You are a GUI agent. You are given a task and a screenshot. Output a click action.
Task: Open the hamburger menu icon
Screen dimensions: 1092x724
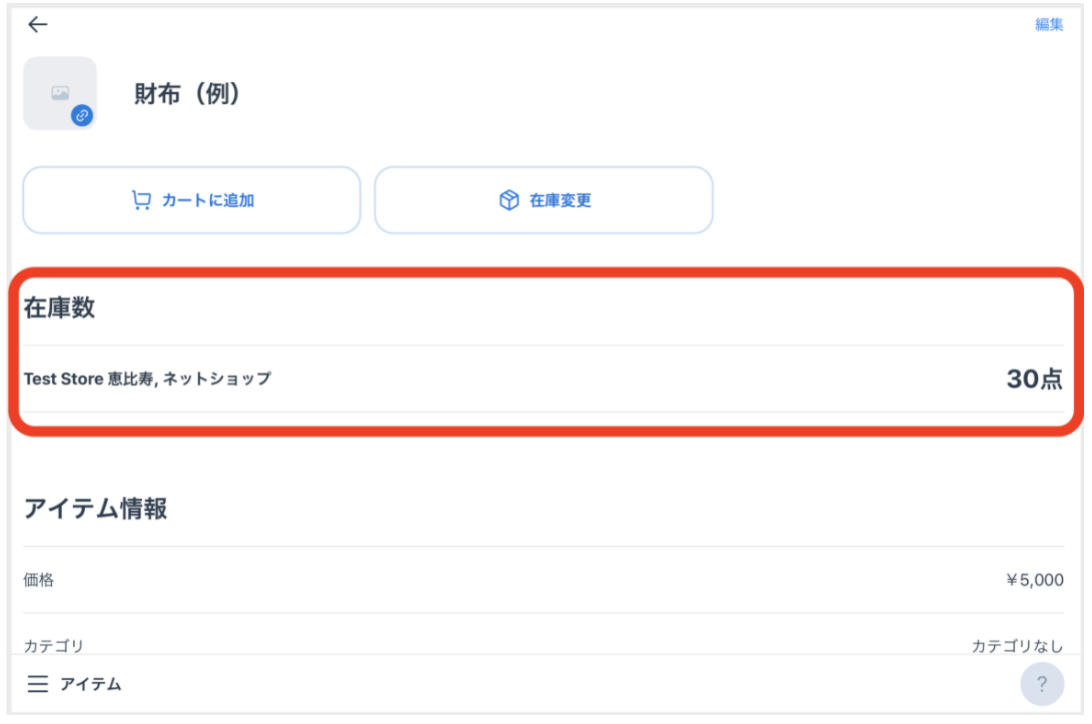coord(38,684)
